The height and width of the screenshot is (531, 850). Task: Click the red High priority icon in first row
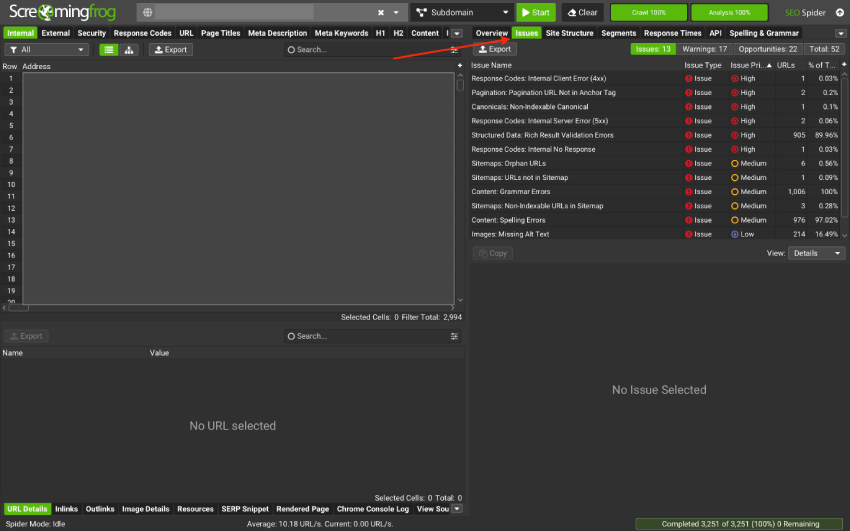pyautogui.click(x=735, y=78)
